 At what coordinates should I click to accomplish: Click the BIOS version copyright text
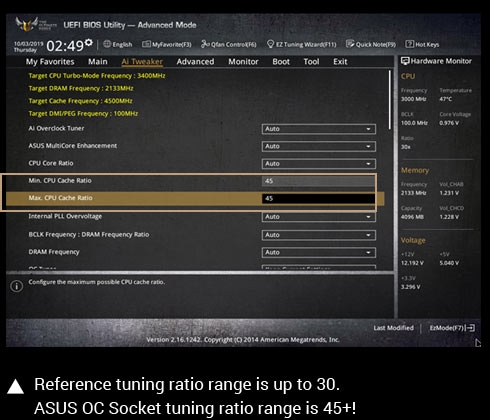pyautogui.click(x=243, y=340)
